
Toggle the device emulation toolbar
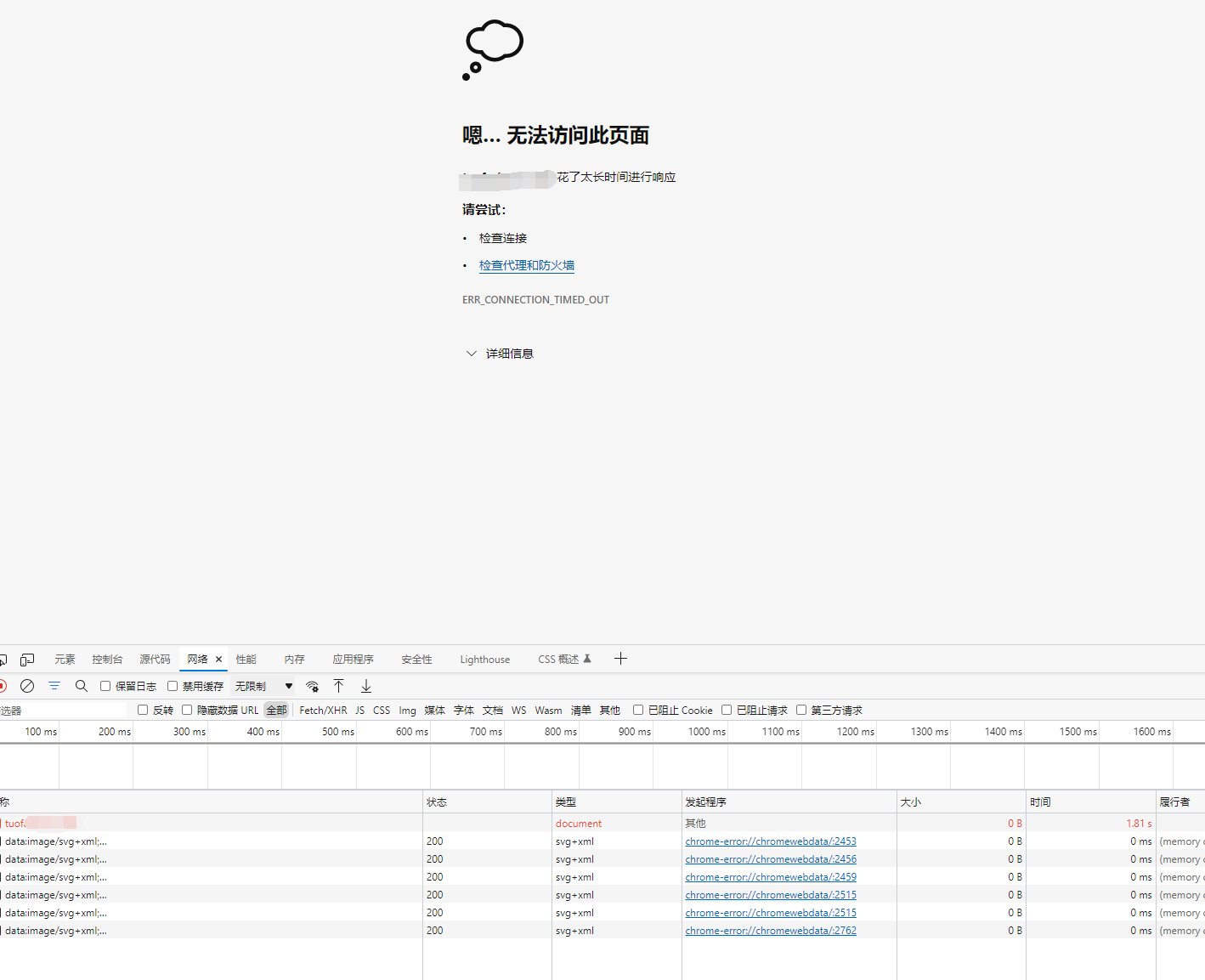[26, 659]
